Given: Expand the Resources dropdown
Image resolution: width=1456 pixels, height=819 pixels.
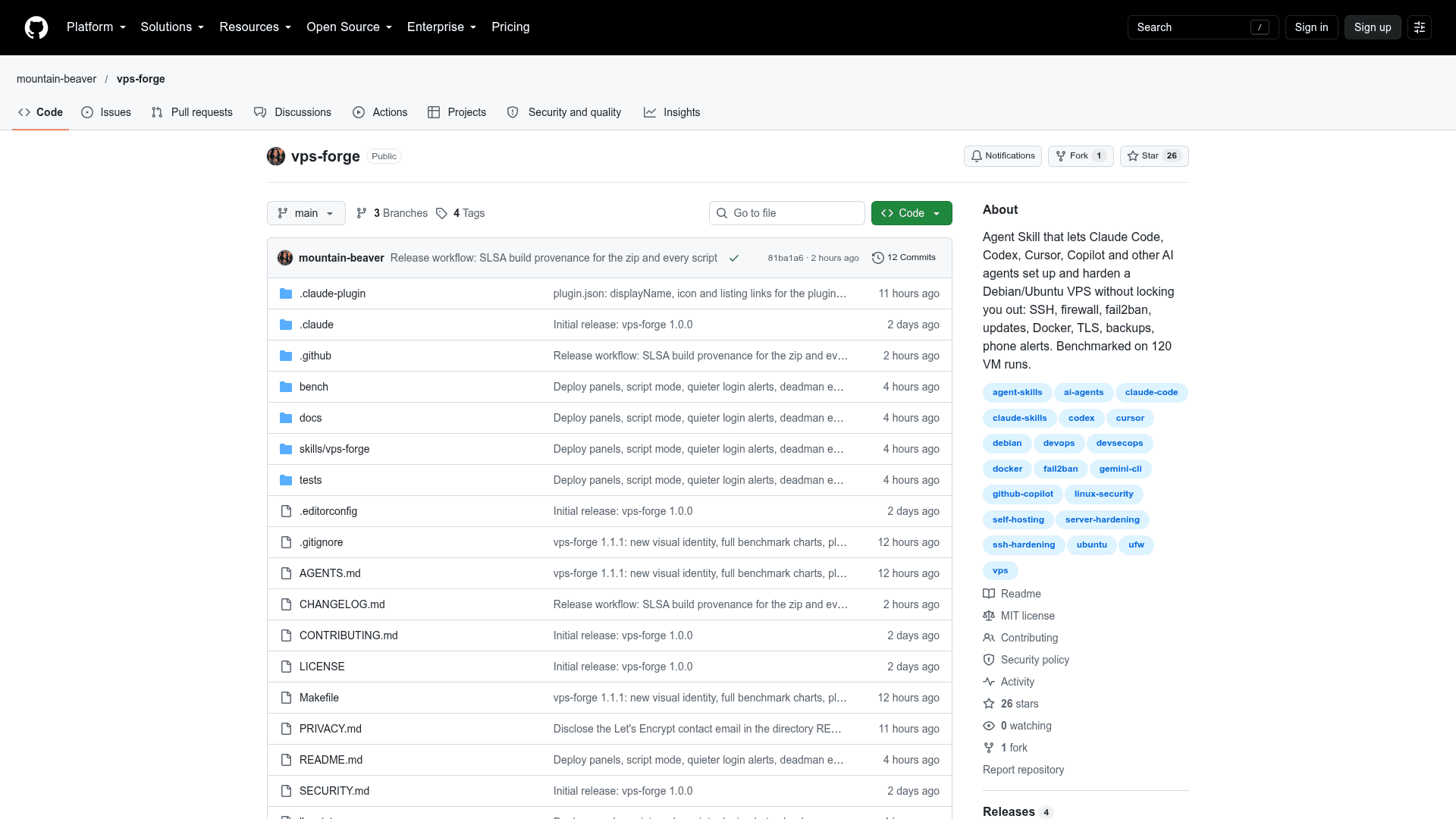Looking at the screenshot, I should tap(256, 27).
